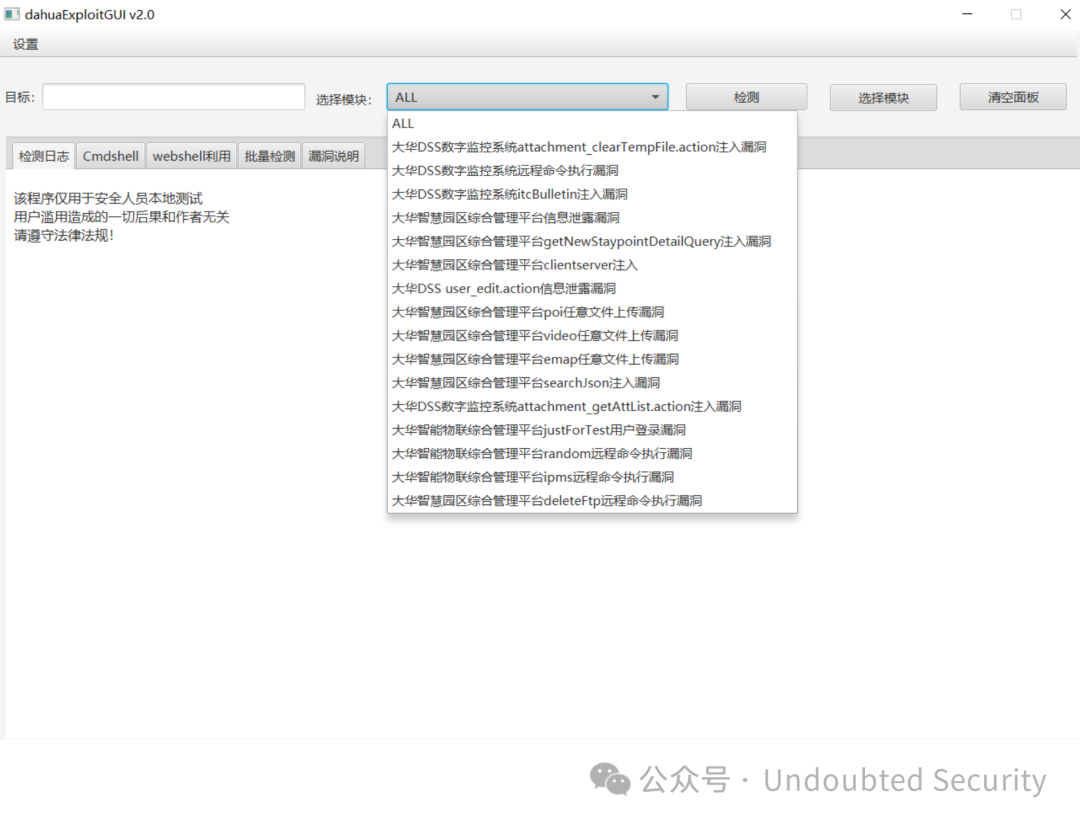Click the 选择模块 button

coord(883,98)
